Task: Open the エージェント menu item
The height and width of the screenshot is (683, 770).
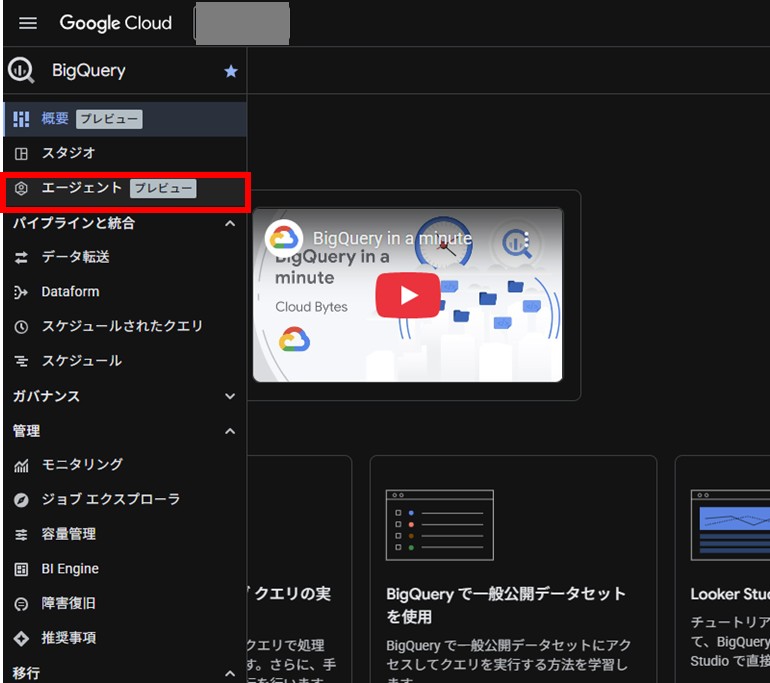Action: (125, 189)
